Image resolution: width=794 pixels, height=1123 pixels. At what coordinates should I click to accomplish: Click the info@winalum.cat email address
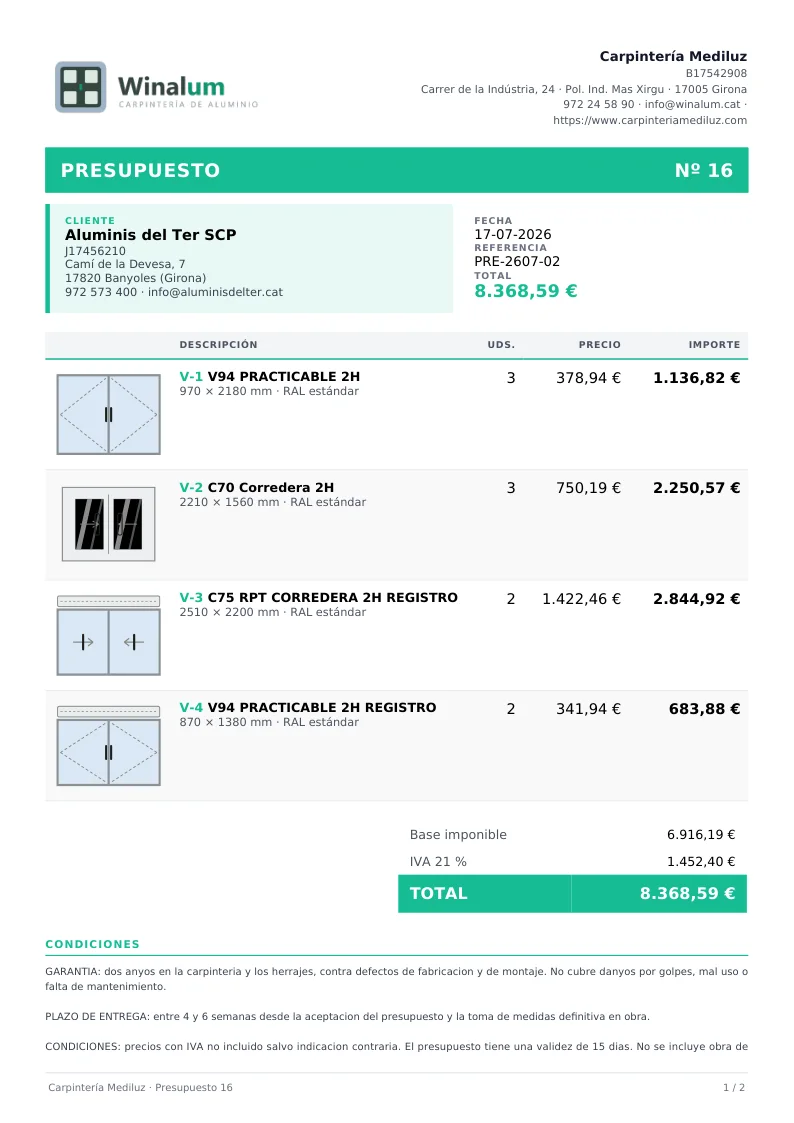pyautogui.click(x=692, y=104)
